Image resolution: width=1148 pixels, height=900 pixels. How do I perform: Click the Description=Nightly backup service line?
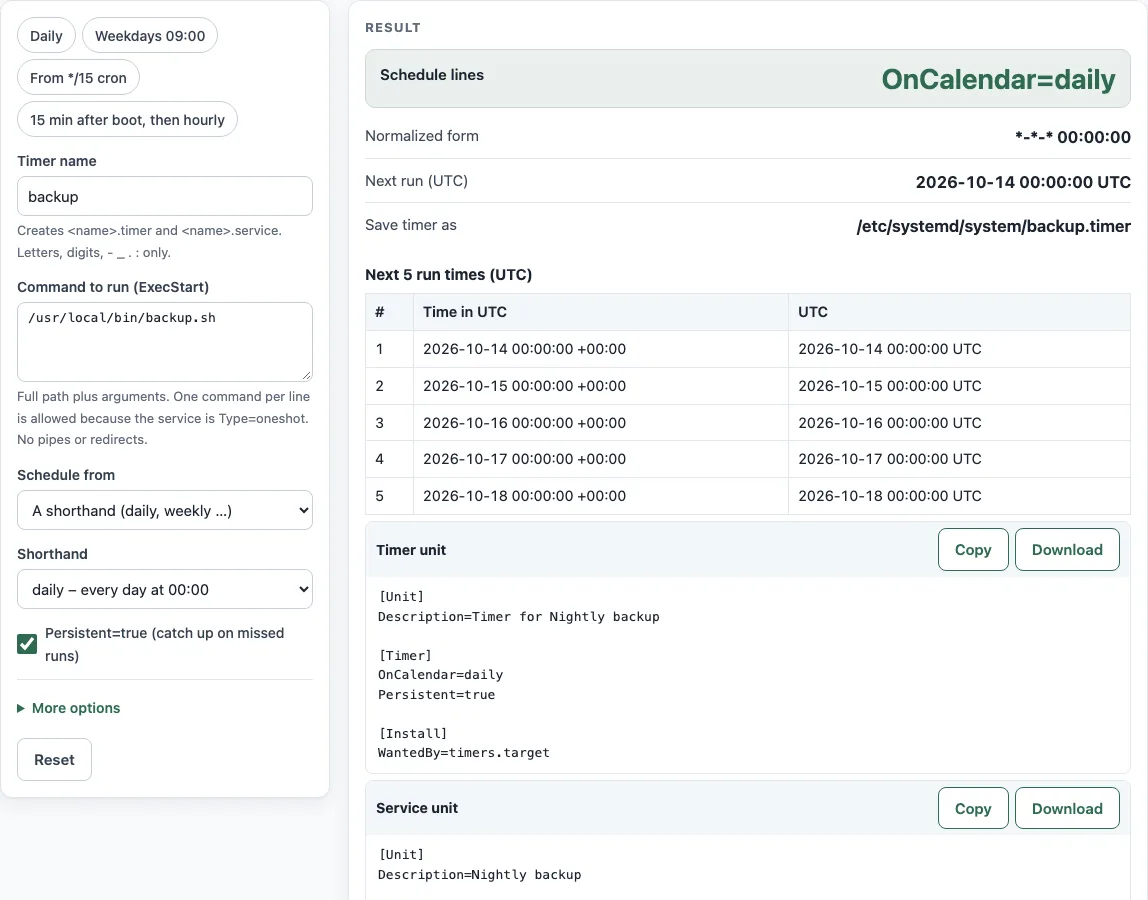pos(480,874)
